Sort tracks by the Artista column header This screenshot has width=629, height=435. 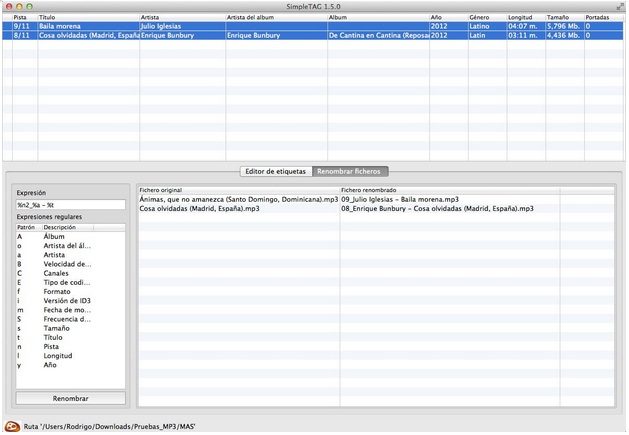pyautogui.click(x=180, y=17)
